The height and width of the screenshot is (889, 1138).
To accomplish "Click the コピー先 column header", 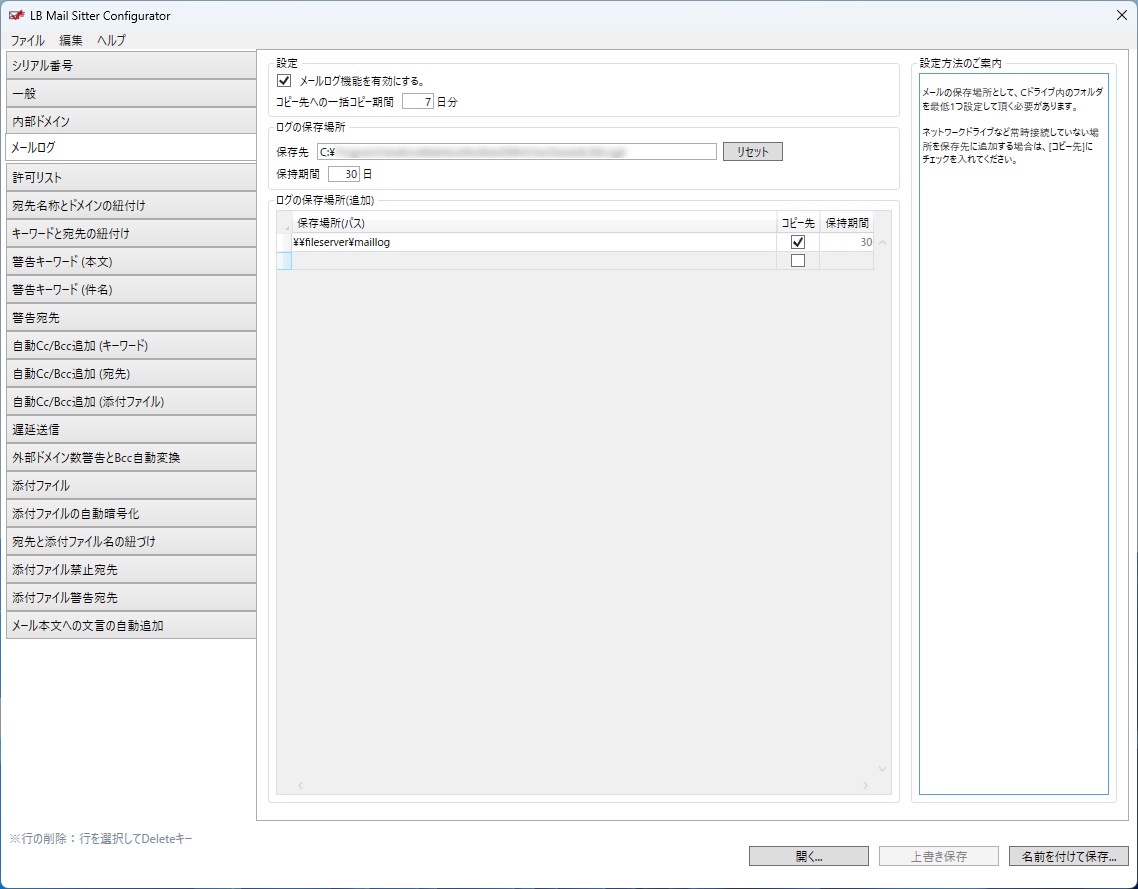I will coord(798,223).
